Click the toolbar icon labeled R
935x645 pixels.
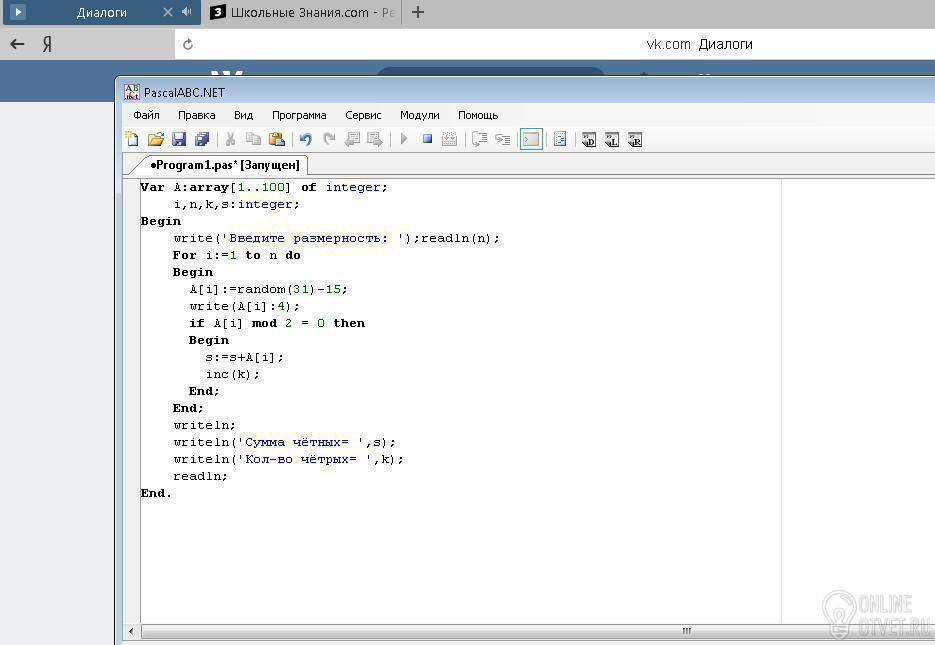click(x=635, y=139)
